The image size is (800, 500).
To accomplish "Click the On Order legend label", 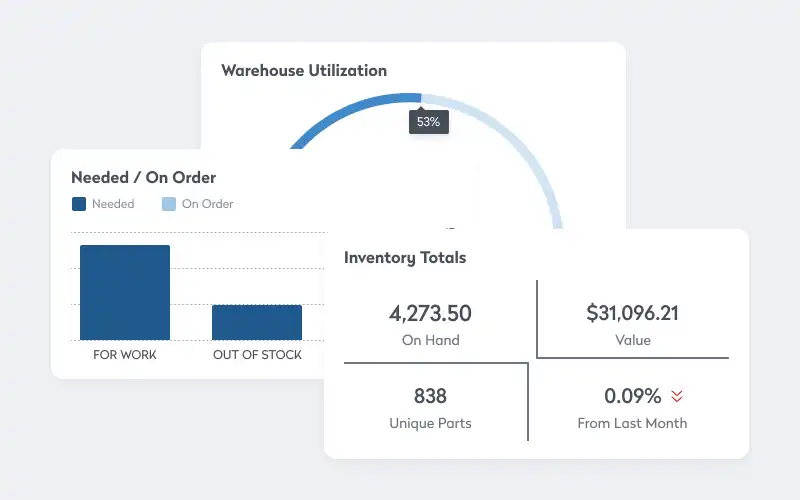I will tap(207, 204).
